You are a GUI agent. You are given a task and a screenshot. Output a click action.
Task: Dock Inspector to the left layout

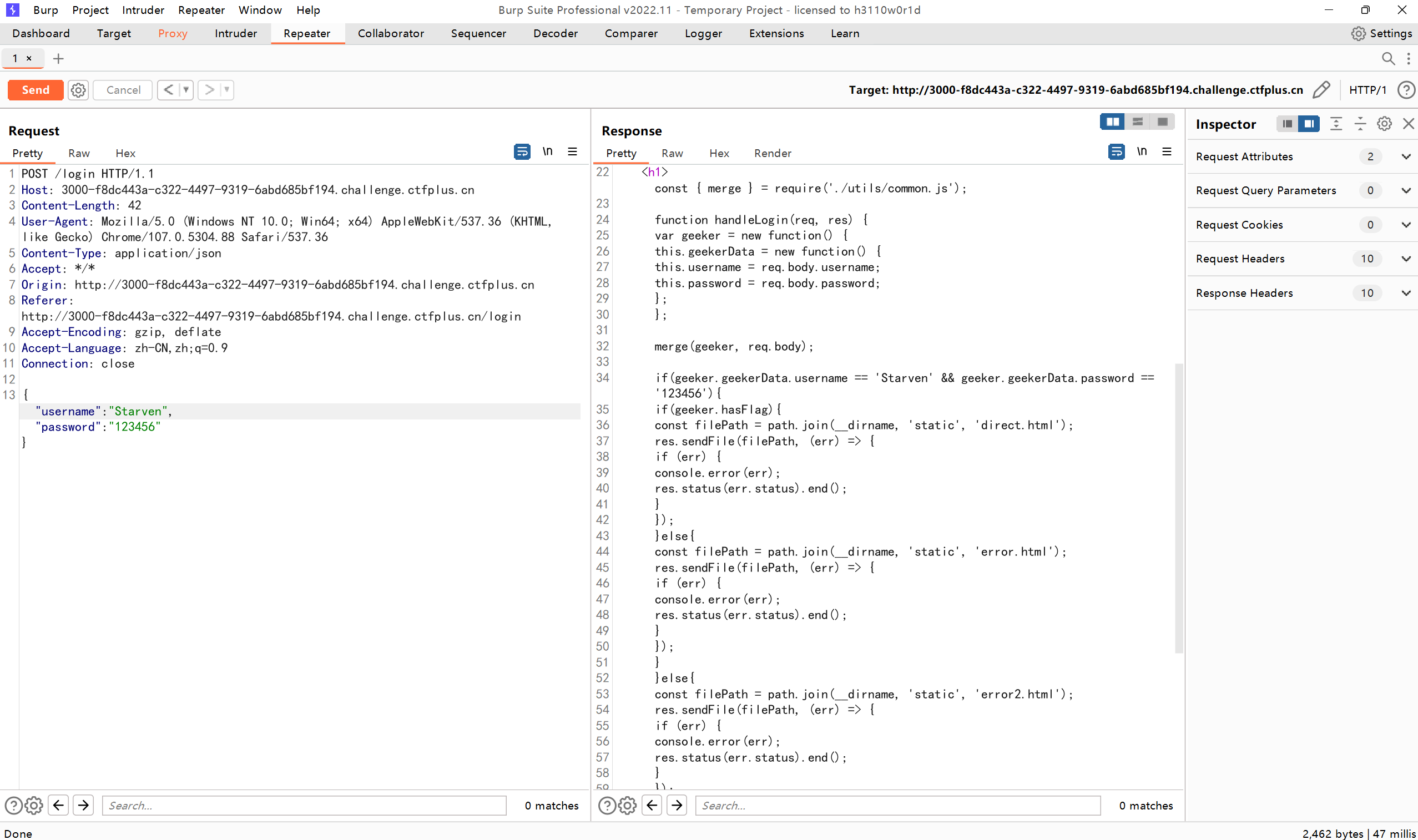(1287, 124)
